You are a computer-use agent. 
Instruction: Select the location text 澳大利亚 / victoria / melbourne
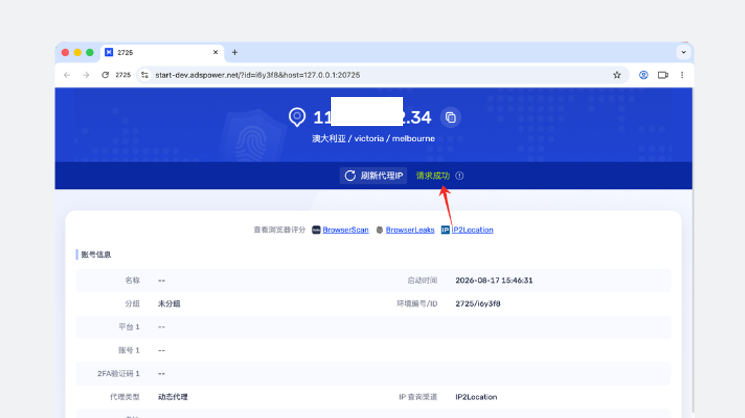coord(373,139)
